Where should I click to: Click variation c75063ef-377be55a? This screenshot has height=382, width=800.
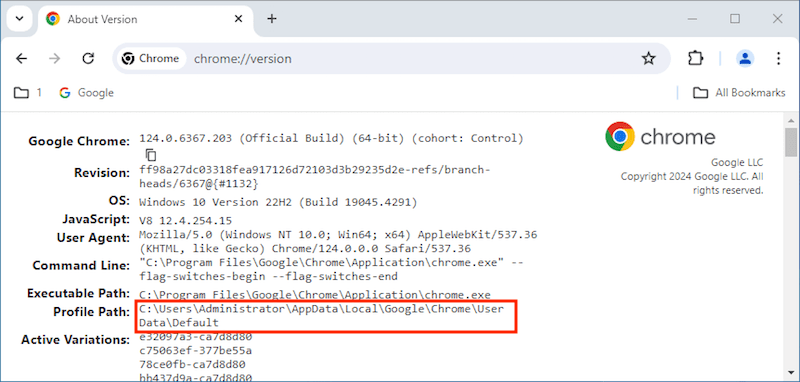point(195,350)
